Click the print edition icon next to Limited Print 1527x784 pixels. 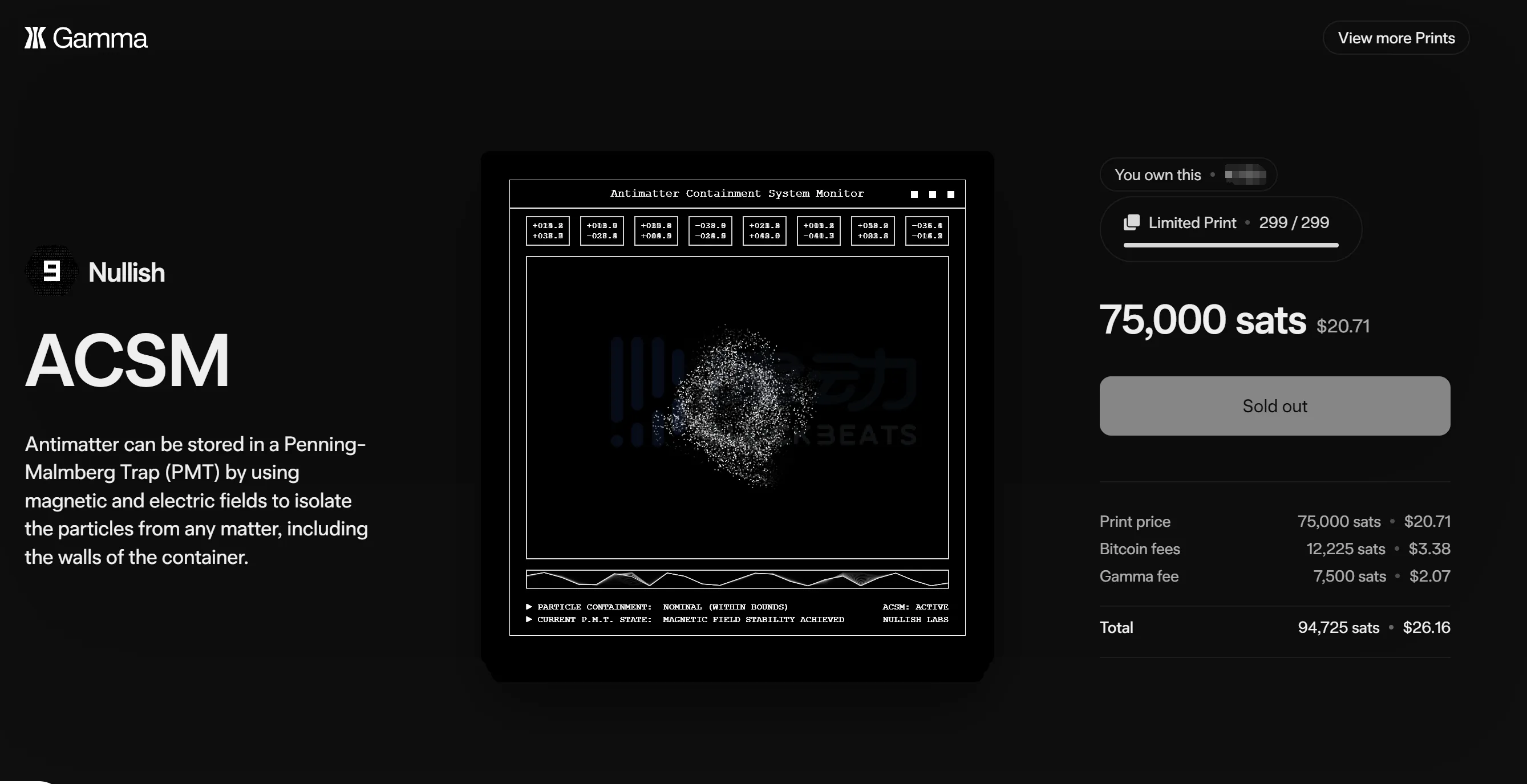(x=1131, y=221)
